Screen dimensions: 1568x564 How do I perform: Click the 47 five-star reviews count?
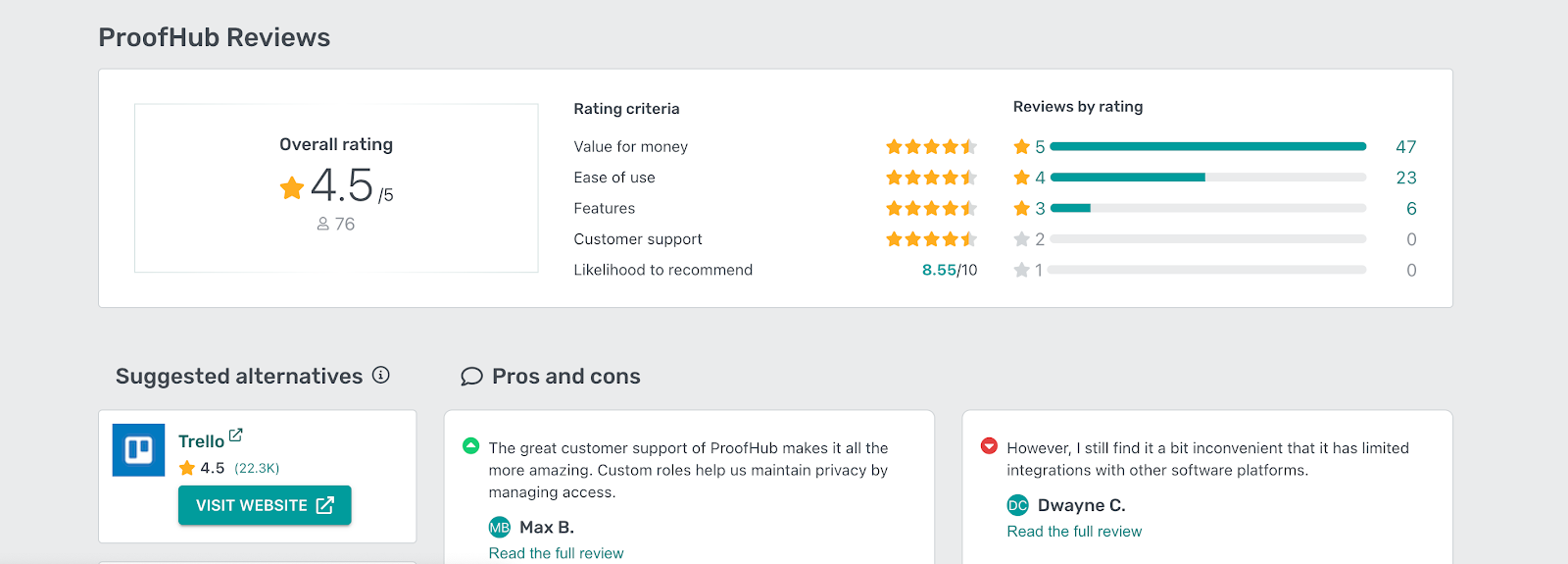click(x=1405, y=147)
